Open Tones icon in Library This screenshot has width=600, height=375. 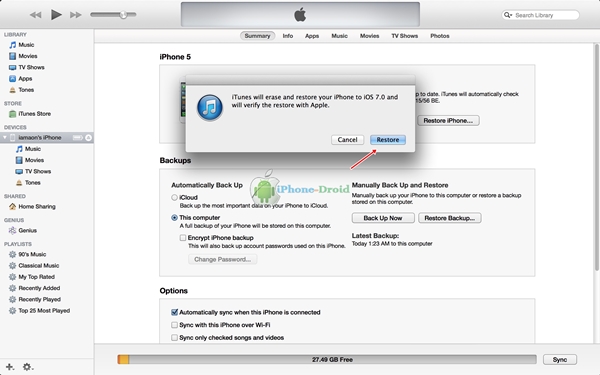13,90
